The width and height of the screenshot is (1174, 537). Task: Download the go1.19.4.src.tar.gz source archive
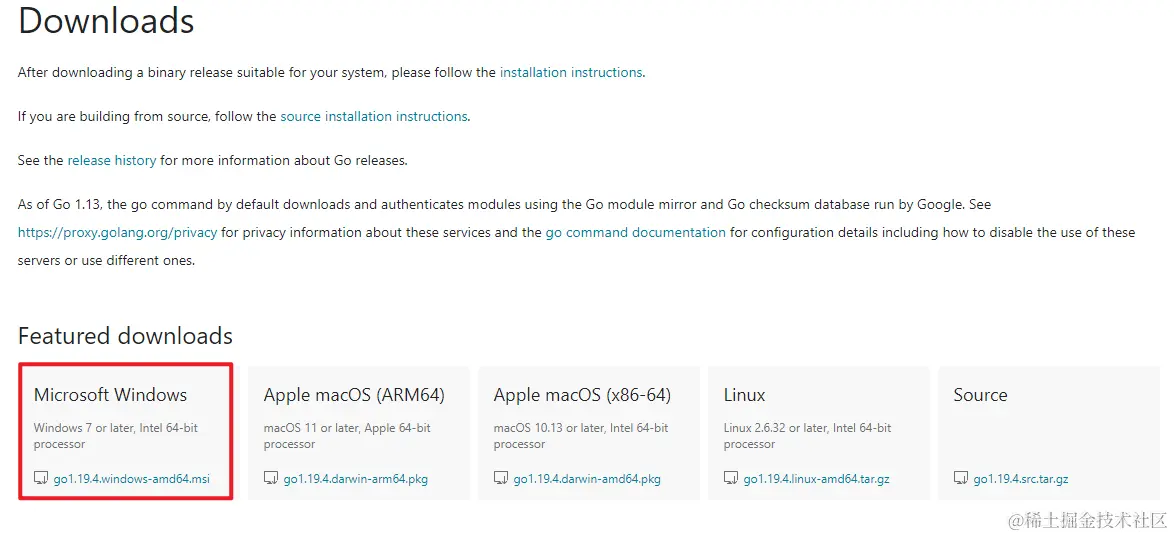pos(1021,479)
